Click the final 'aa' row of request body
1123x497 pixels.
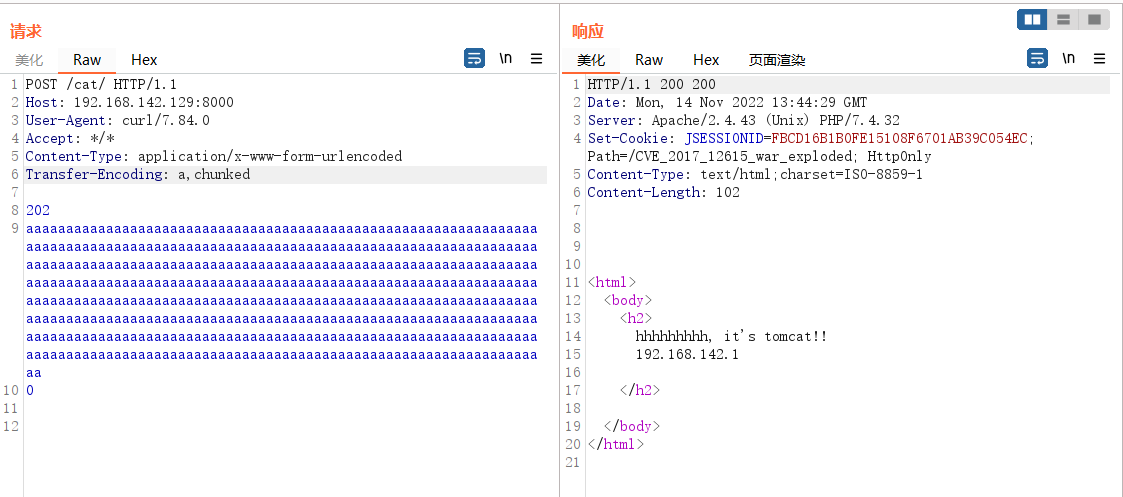point(34,373)
